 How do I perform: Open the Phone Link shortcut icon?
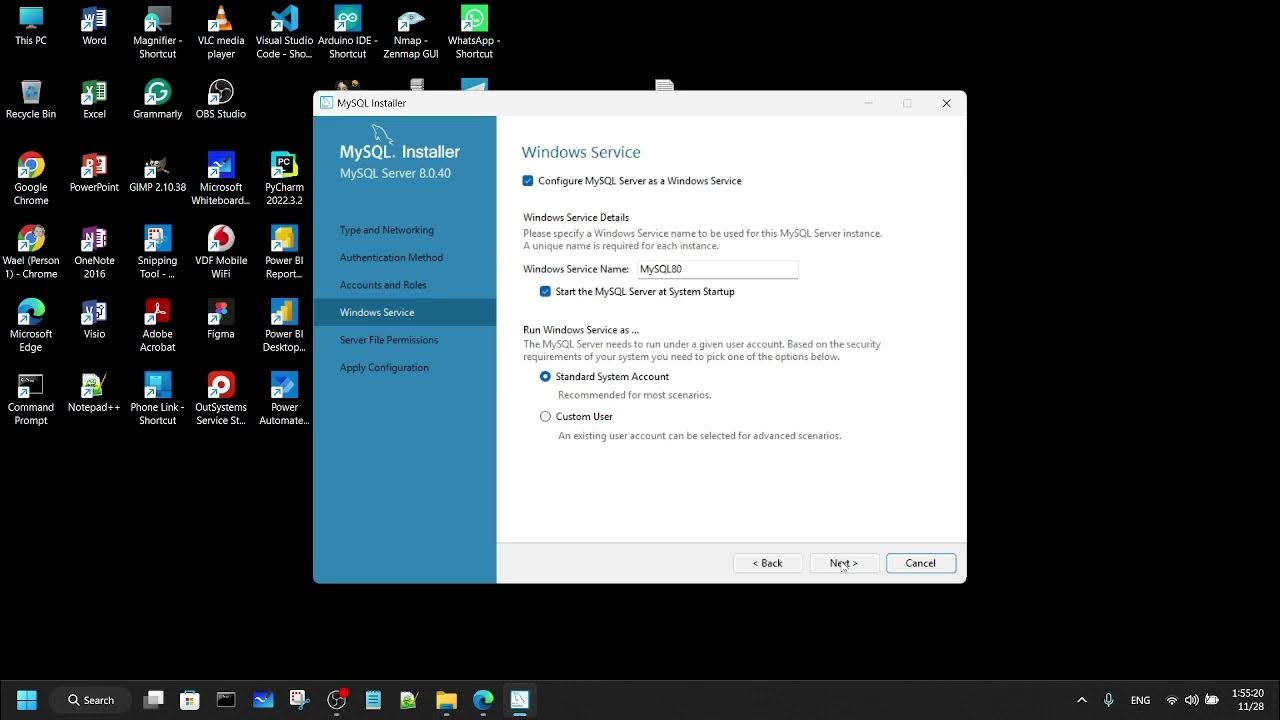tap(157, 399)
